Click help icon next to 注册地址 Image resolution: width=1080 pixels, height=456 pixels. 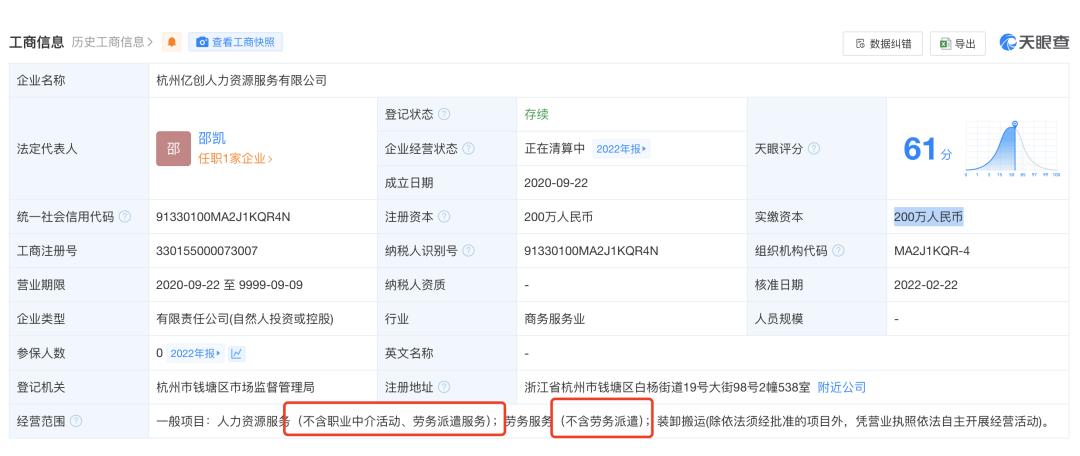pos(444,387)
